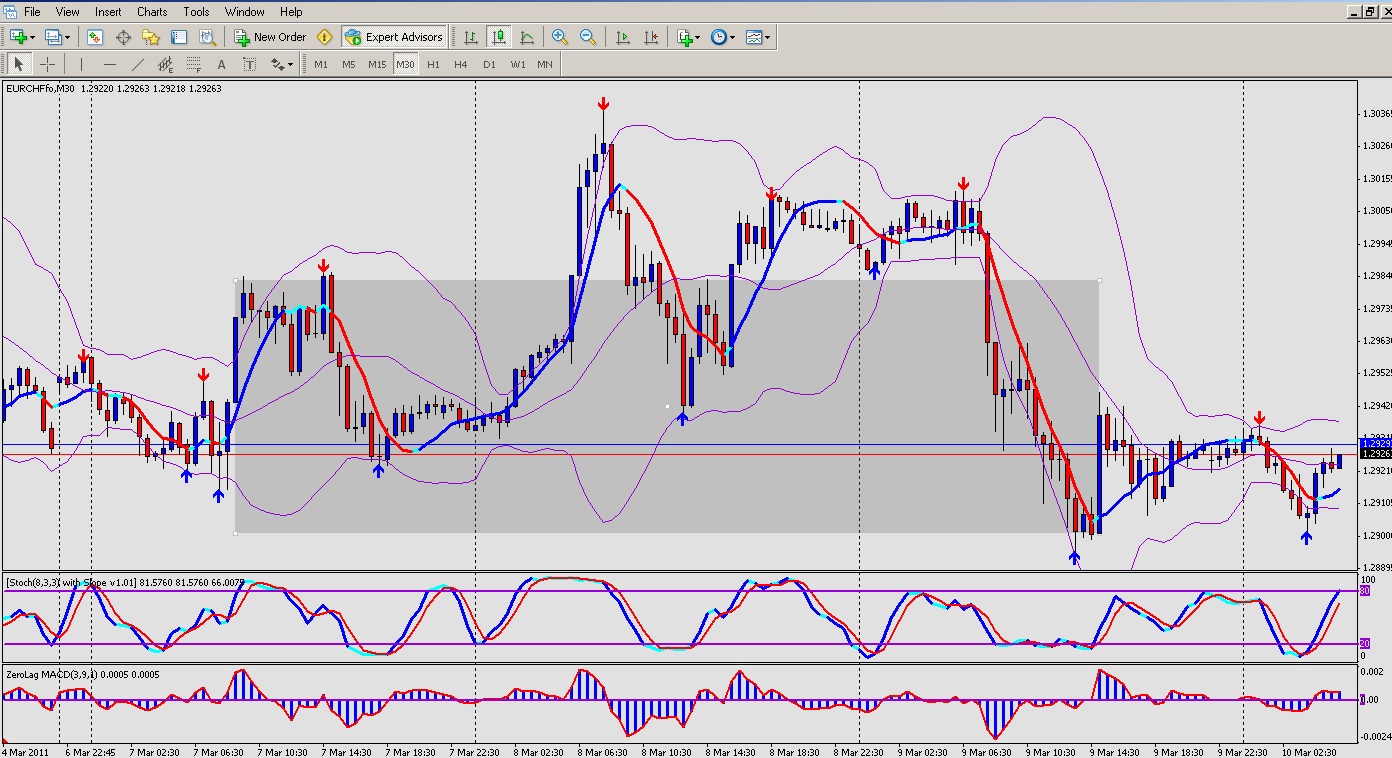
Task: Open the Navigator panel star-folder icon
Action: [x=151, y=37]
